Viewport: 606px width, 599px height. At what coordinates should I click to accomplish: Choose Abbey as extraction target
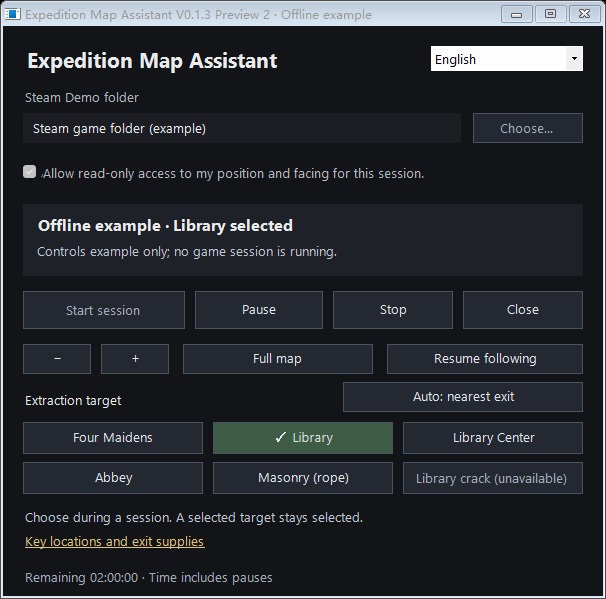click(x=113, y=478)
